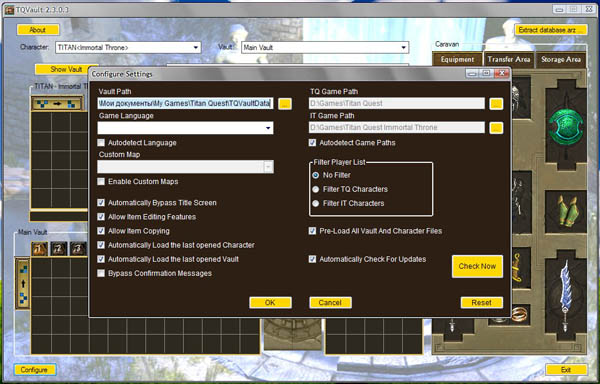Click the IT Game Path browse button

496,128
